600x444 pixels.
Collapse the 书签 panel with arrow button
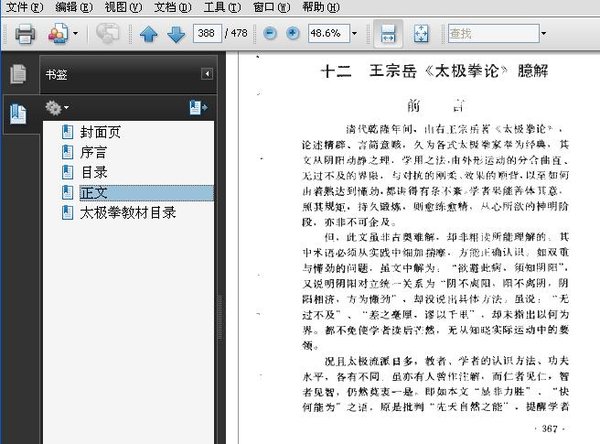(x=207, y=74)
